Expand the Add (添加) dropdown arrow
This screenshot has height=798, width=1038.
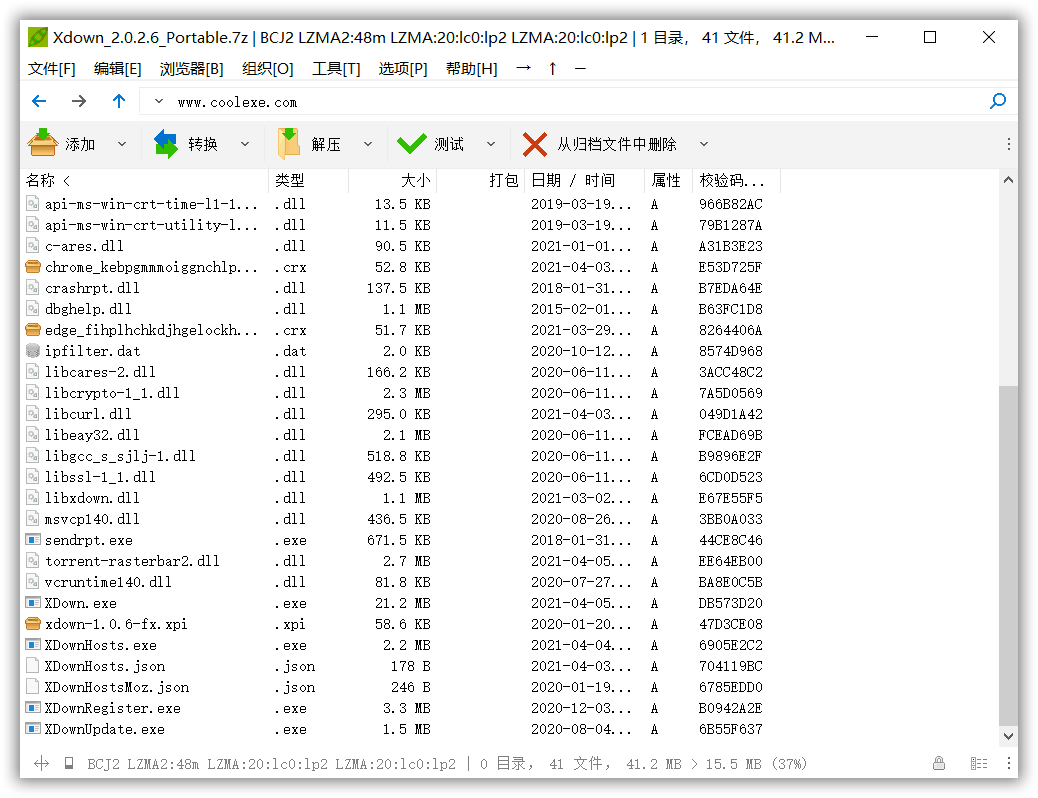coord(122,144)
